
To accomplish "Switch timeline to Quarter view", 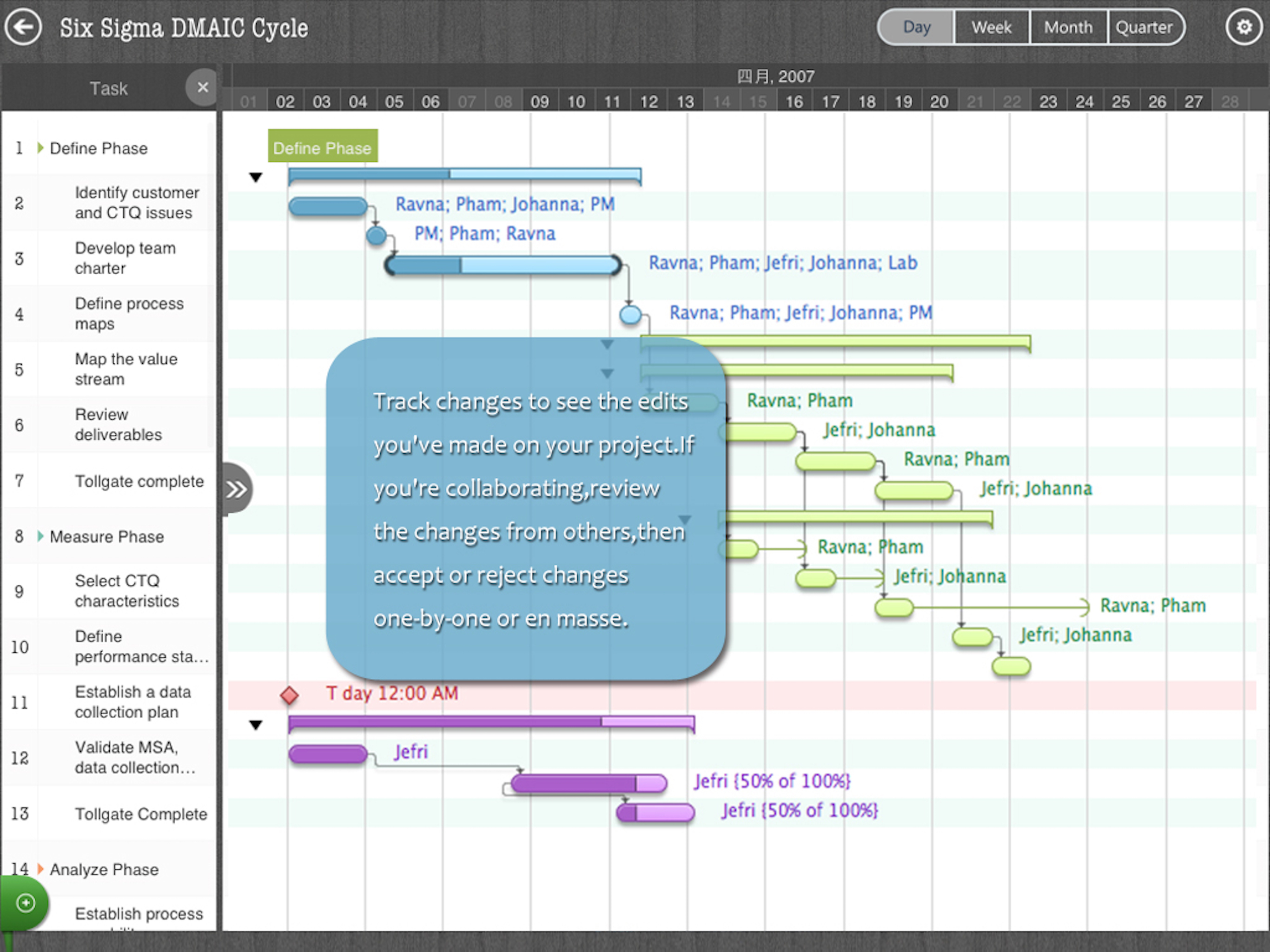I will (x=1144, y=27).
